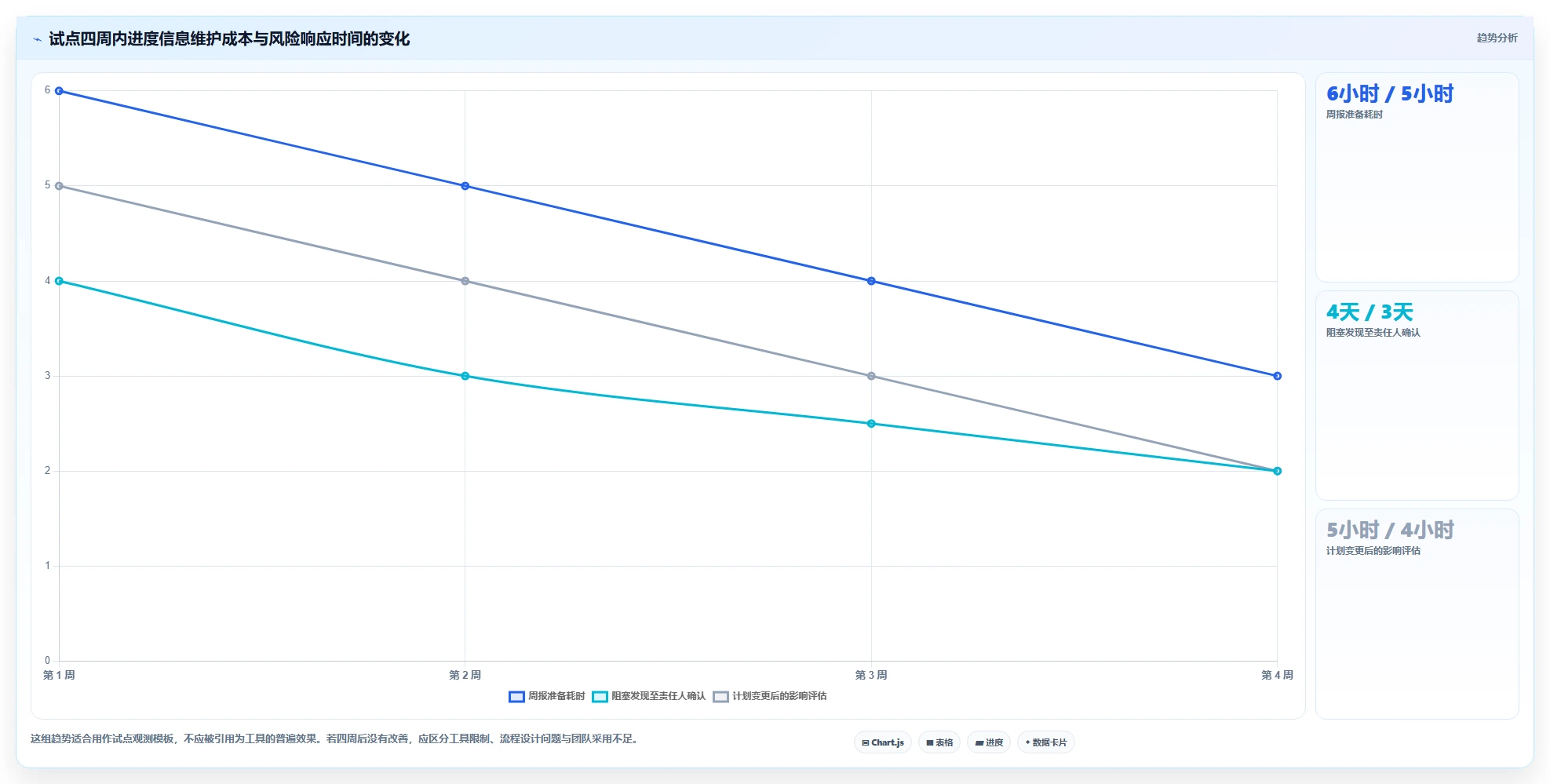Click the 趋势分析 label in the header
The image size is (1550, 784).
point(1497,38)
